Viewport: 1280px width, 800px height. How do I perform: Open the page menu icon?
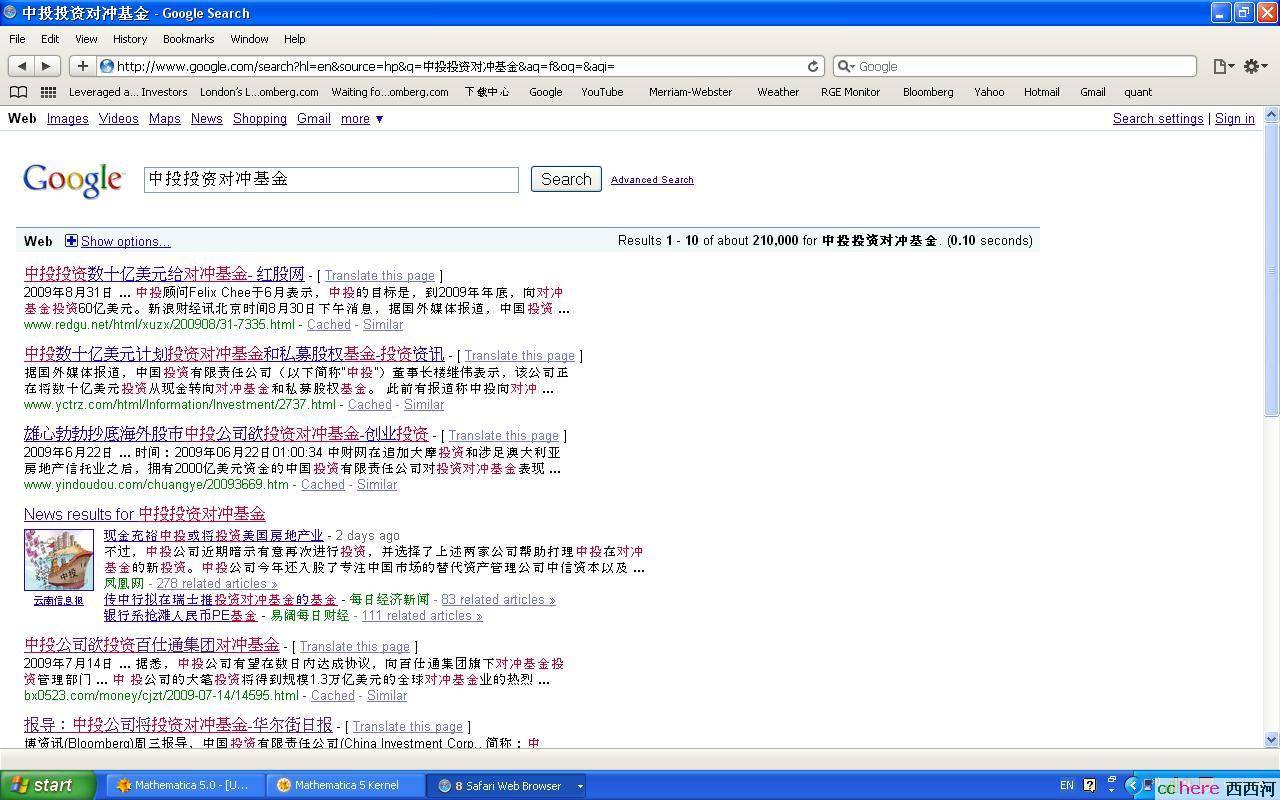[1223, 66]
